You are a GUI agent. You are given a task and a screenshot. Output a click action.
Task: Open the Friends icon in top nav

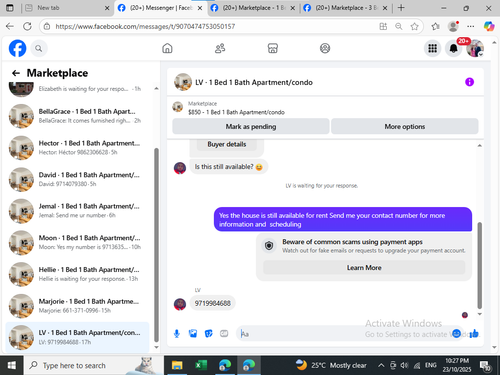pos(220,48)
